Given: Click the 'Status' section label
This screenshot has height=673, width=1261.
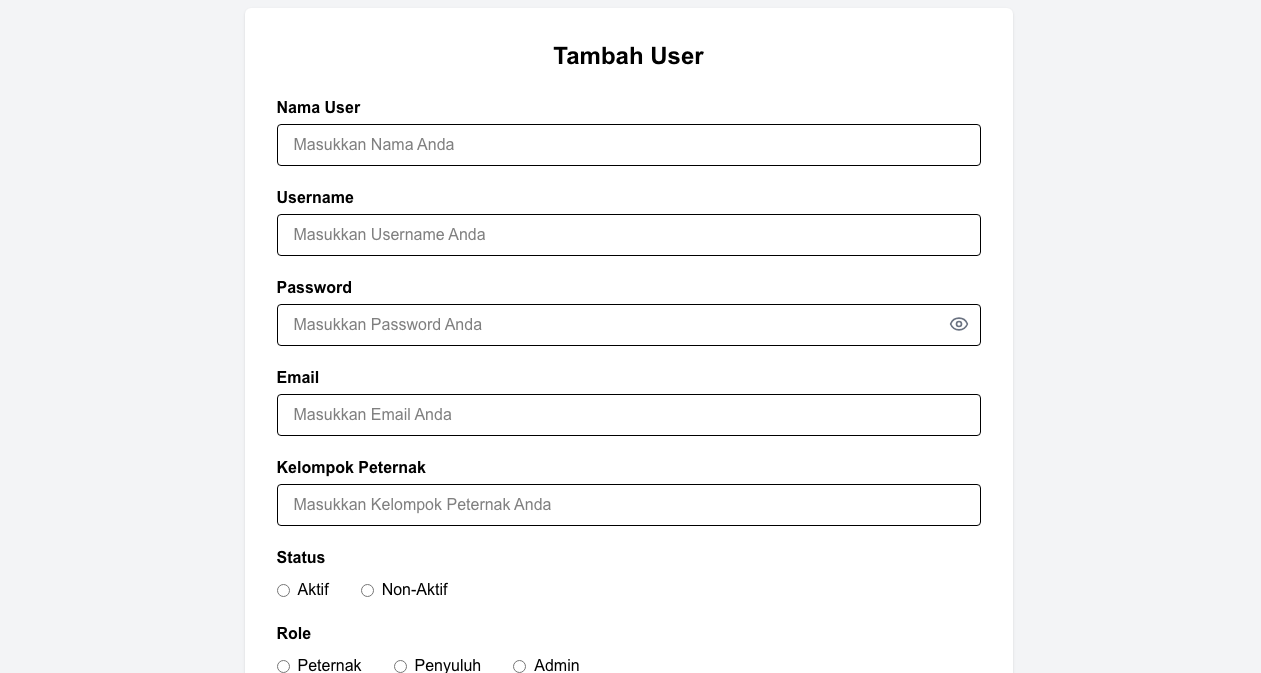Looking at the screenshot, I should 301,558.
